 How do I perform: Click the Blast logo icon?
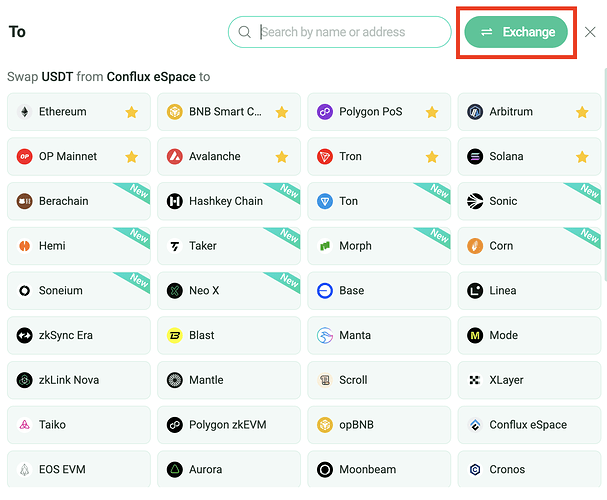(175, 336)
